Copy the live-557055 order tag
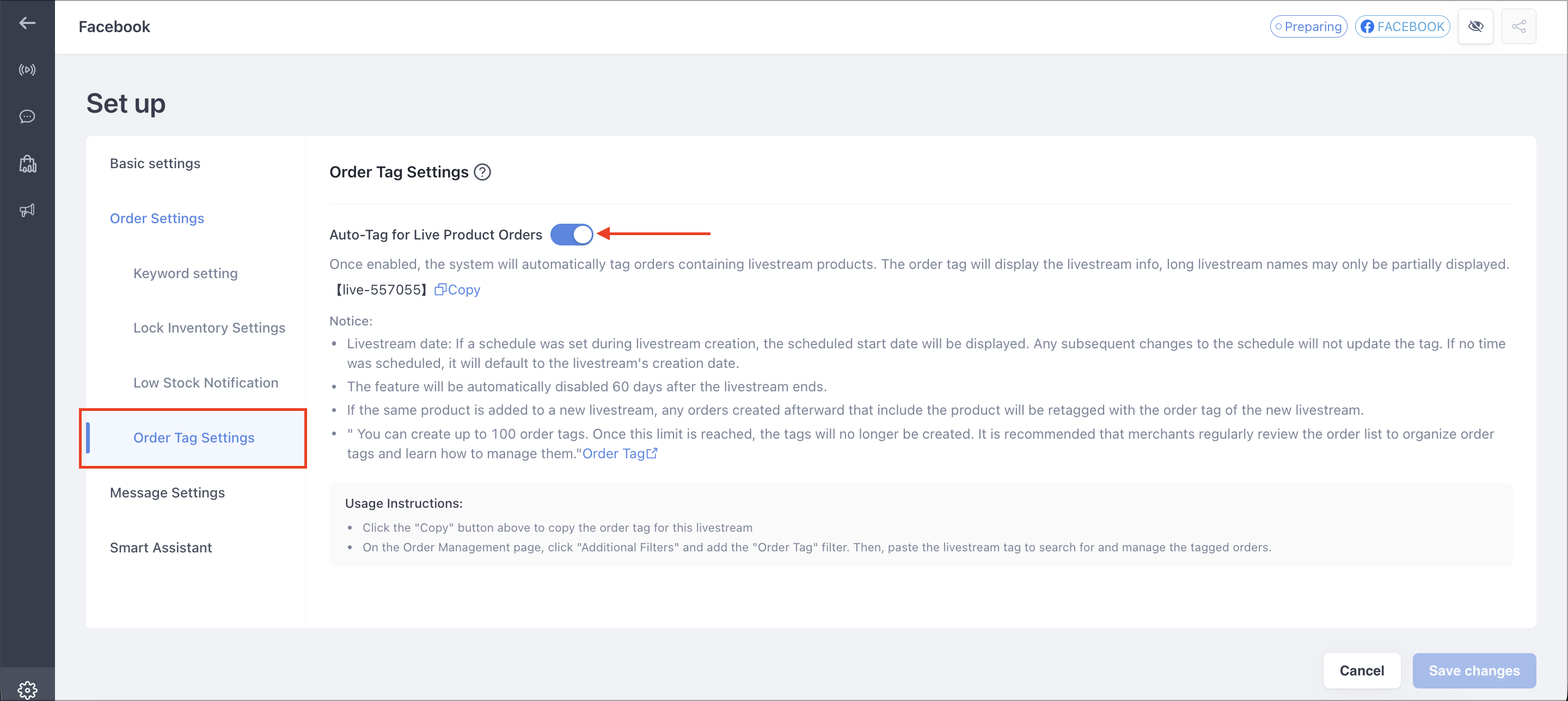This screenshot has height=701, width=1568. pyautogui.click(x=457, y=290)
